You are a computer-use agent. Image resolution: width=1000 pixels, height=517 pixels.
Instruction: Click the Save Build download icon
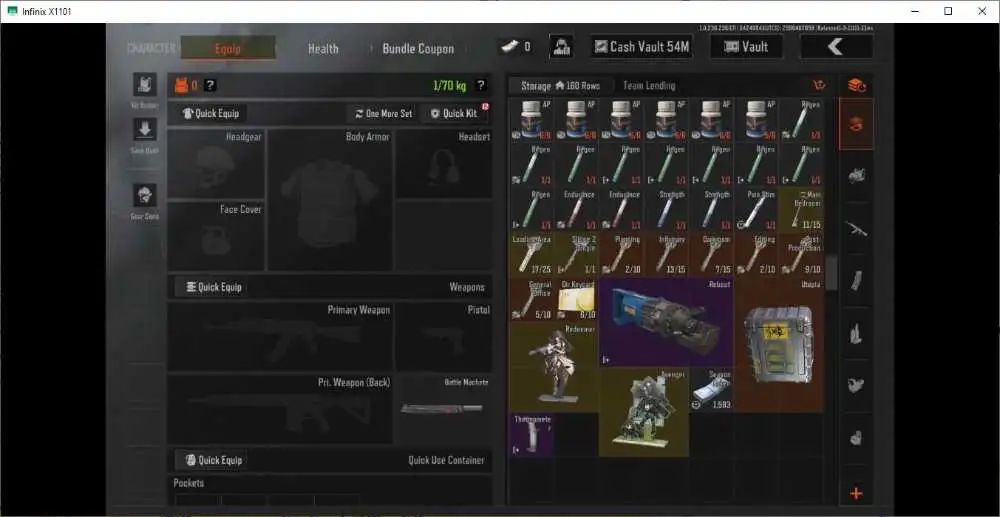[x=145, y=129]
